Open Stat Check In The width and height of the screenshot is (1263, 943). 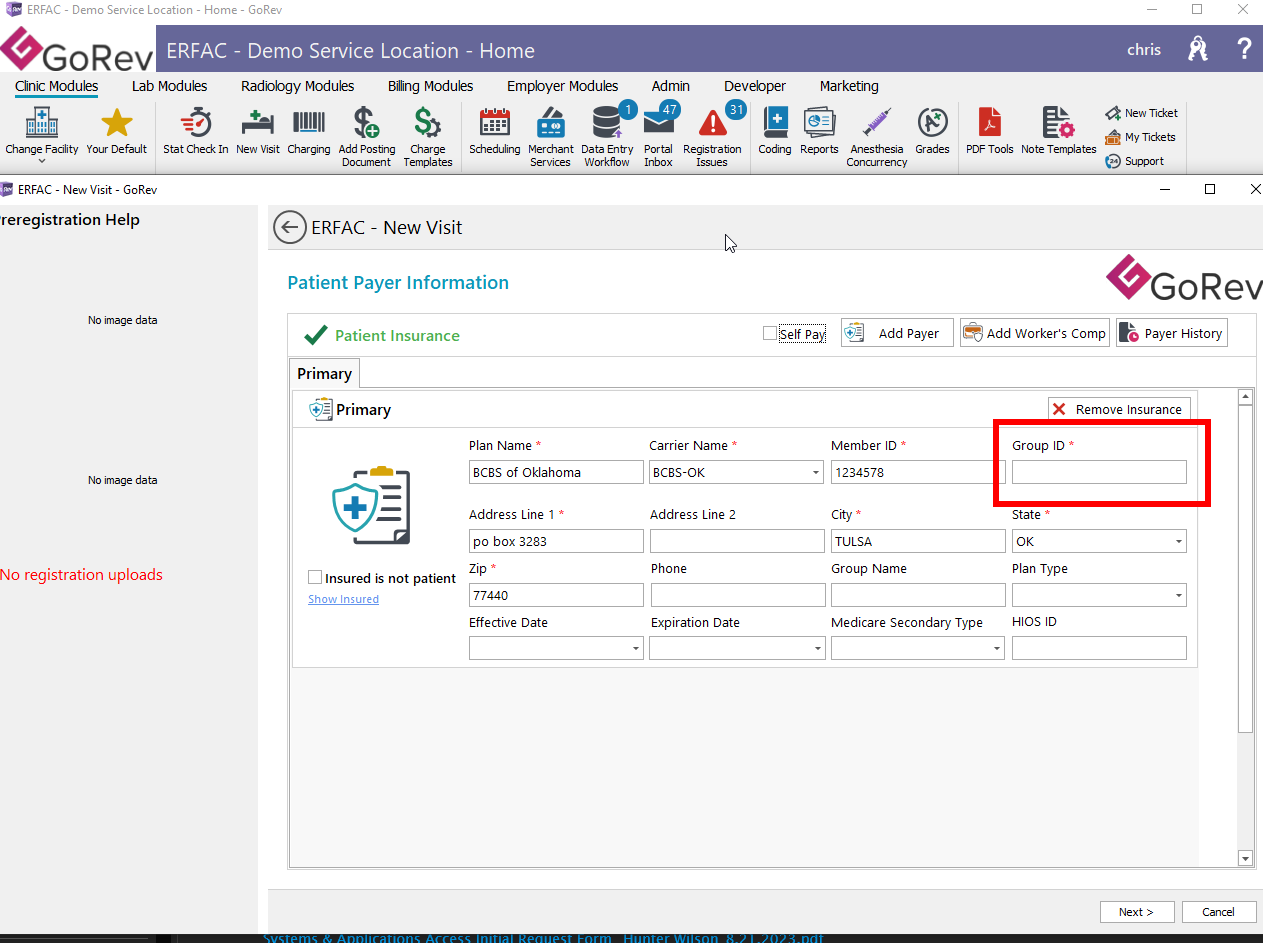pos(196,133)
